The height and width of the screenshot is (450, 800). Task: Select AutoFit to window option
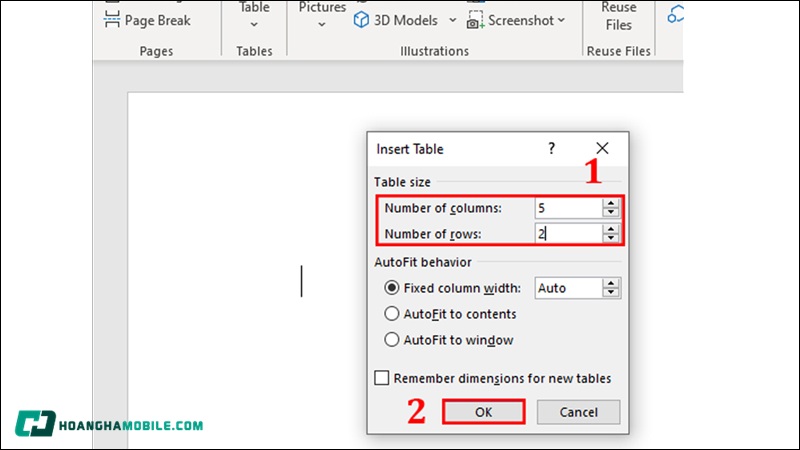pyautogui.click(x=391, y=339)
